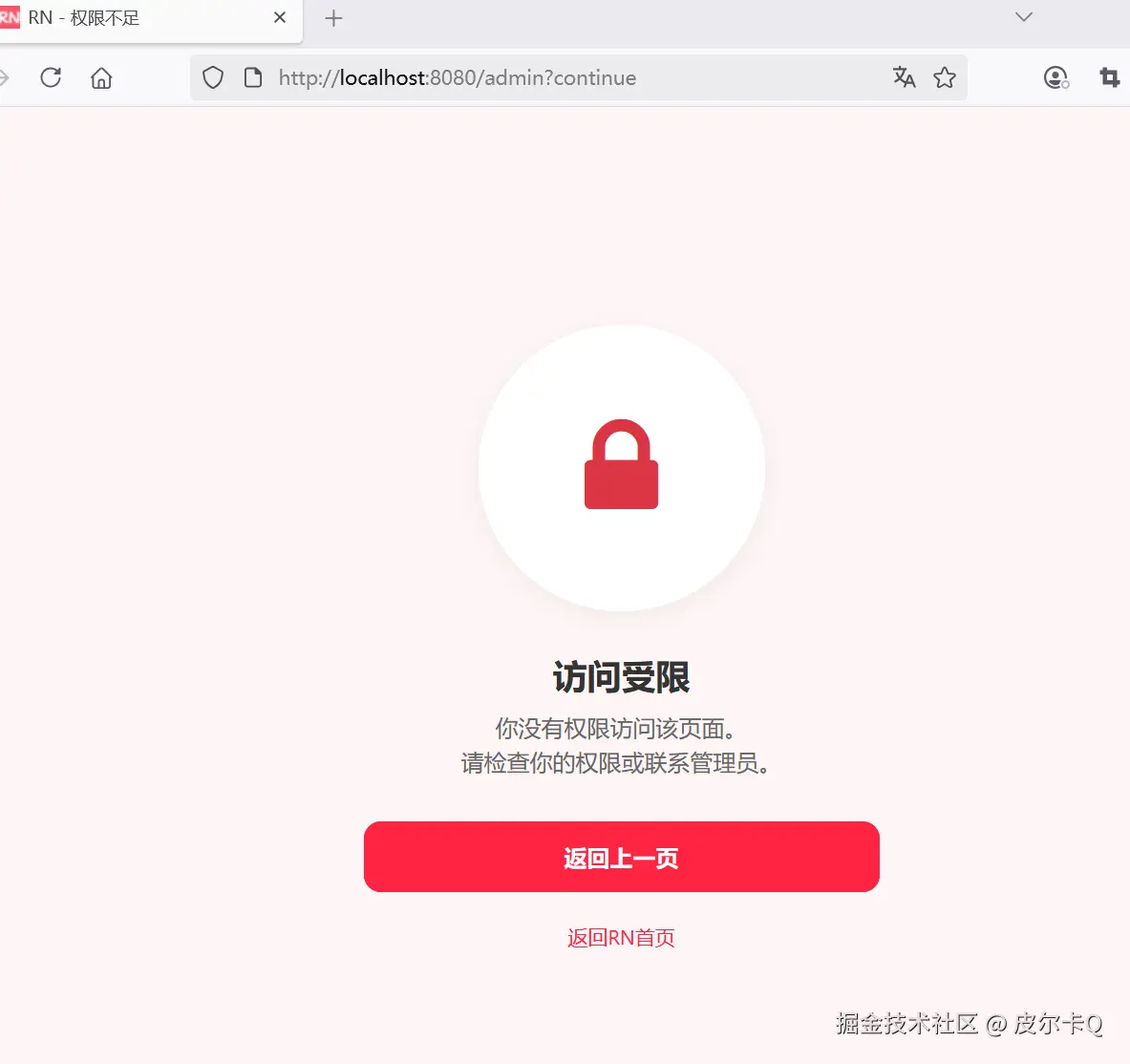
Task: Open the account profile icon
Action: click(1055, 77)
